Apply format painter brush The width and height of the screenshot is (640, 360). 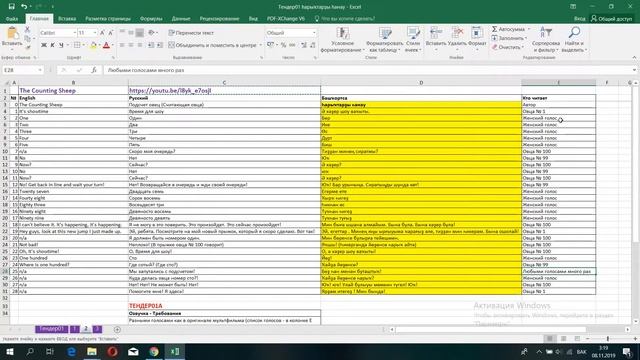(x=27, y=47)
